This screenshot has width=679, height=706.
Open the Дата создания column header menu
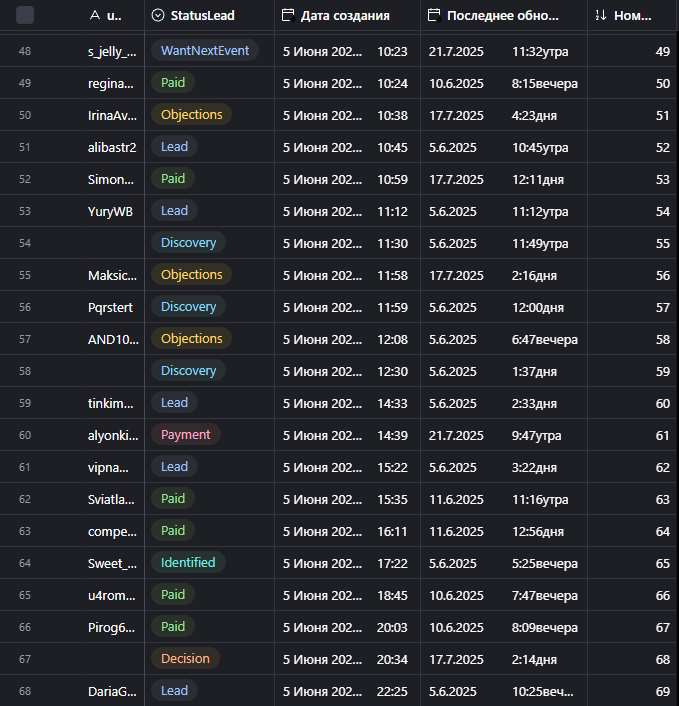(x=345, y=16)
